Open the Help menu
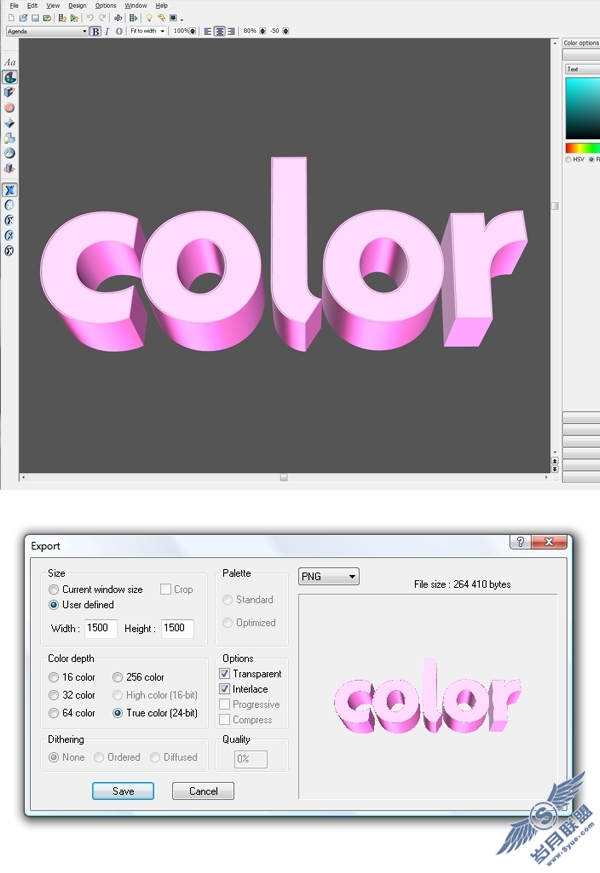600x873 pixels. click(161, 6)
